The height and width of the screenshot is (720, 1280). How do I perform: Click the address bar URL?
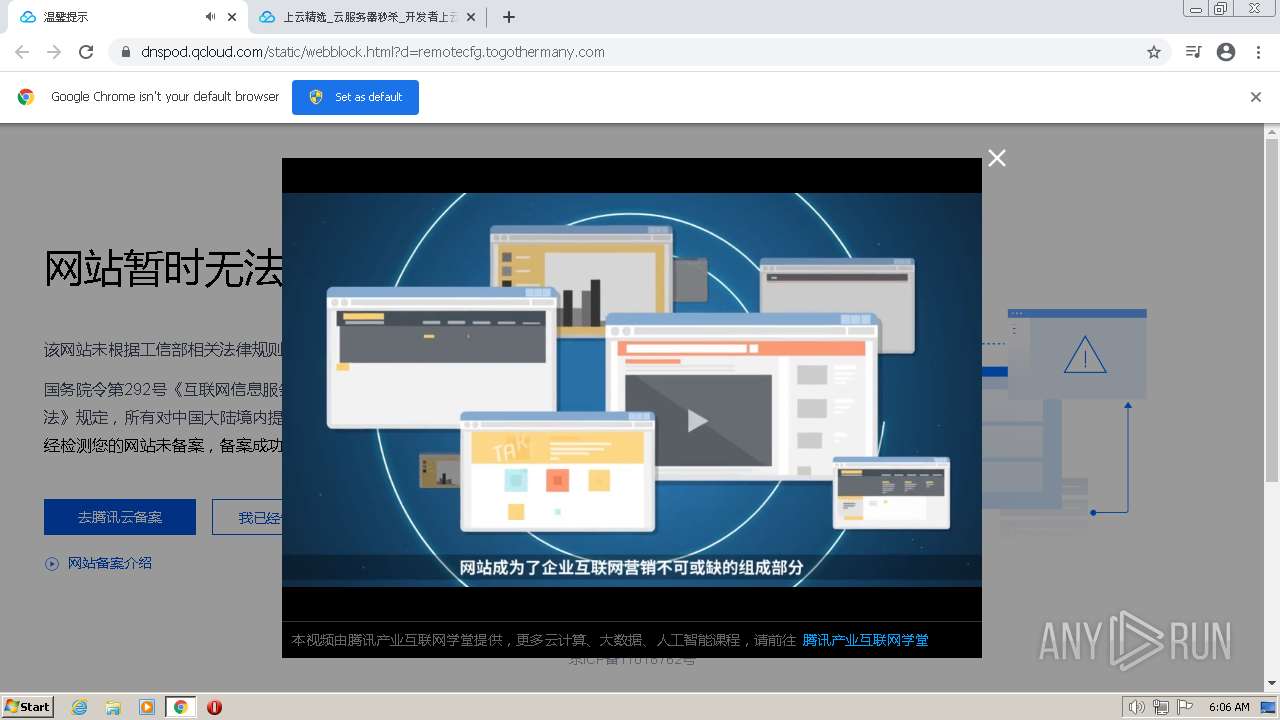coord(373,52)
